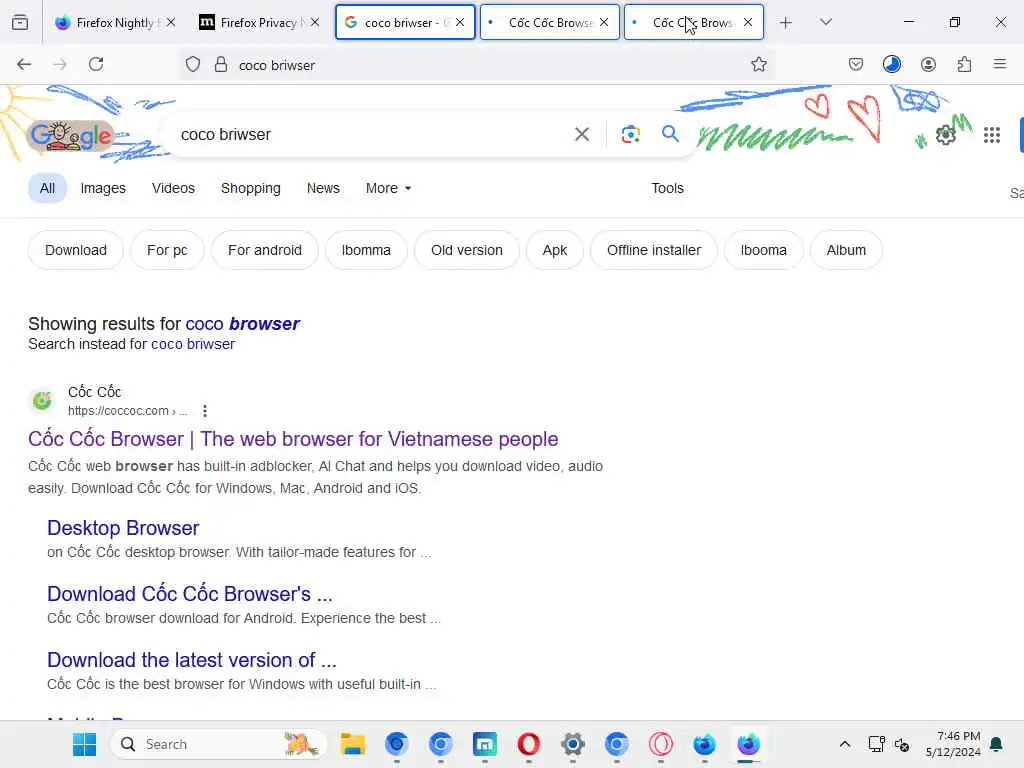The image size is (1024, 768).
Task: Click the Windows taskbar Search box
Action: 218,744
